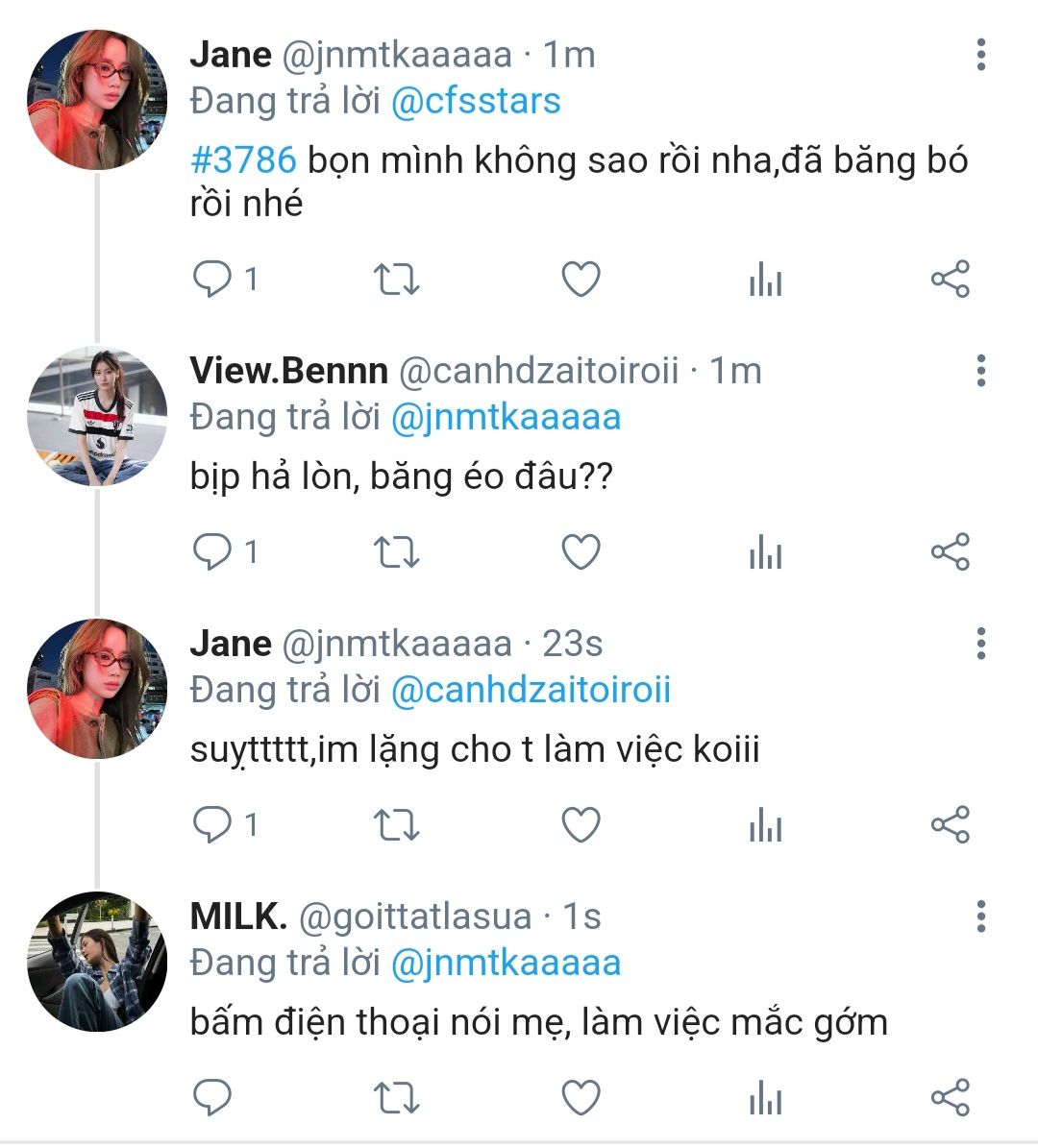This screenshot has width=1038, height=1148.
Task: Share Jane's 'suytttt' reply tweet
Action: click(x=950, y=825)
